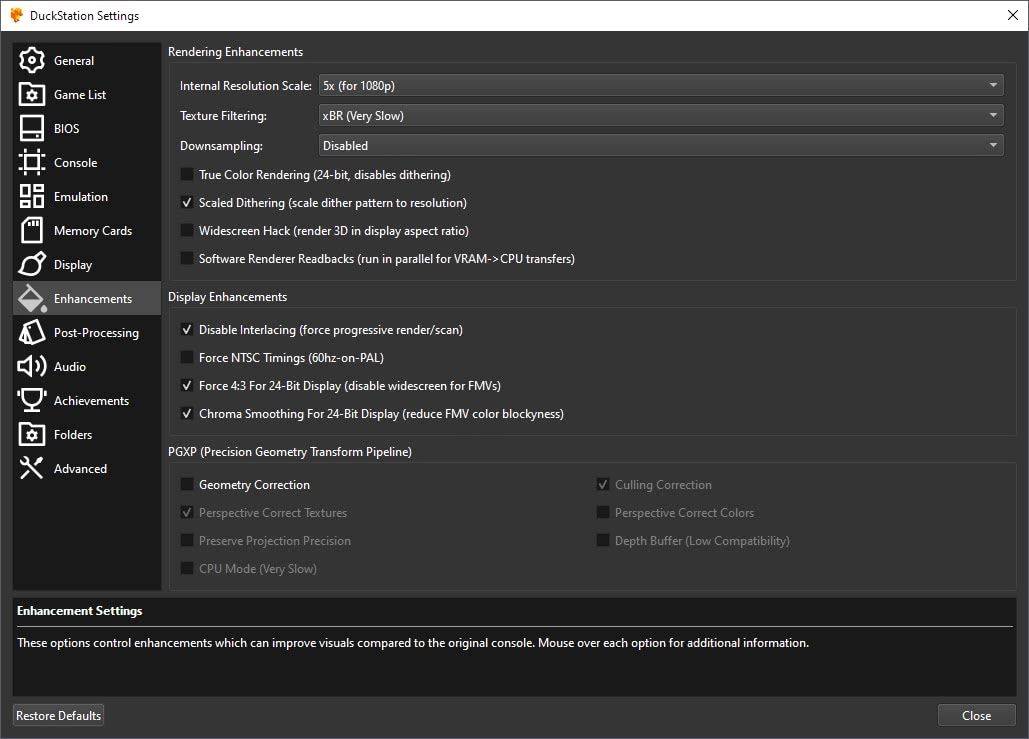Go to the Emulation settings page
This screenshot has width=1029, height=739.
point(80,197)
